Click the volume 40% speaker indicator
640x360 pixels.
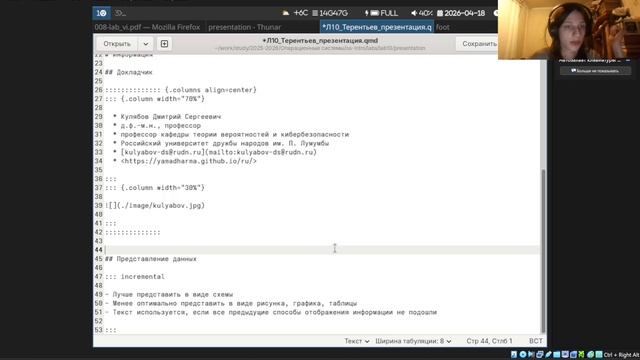[x=422, y=13]
